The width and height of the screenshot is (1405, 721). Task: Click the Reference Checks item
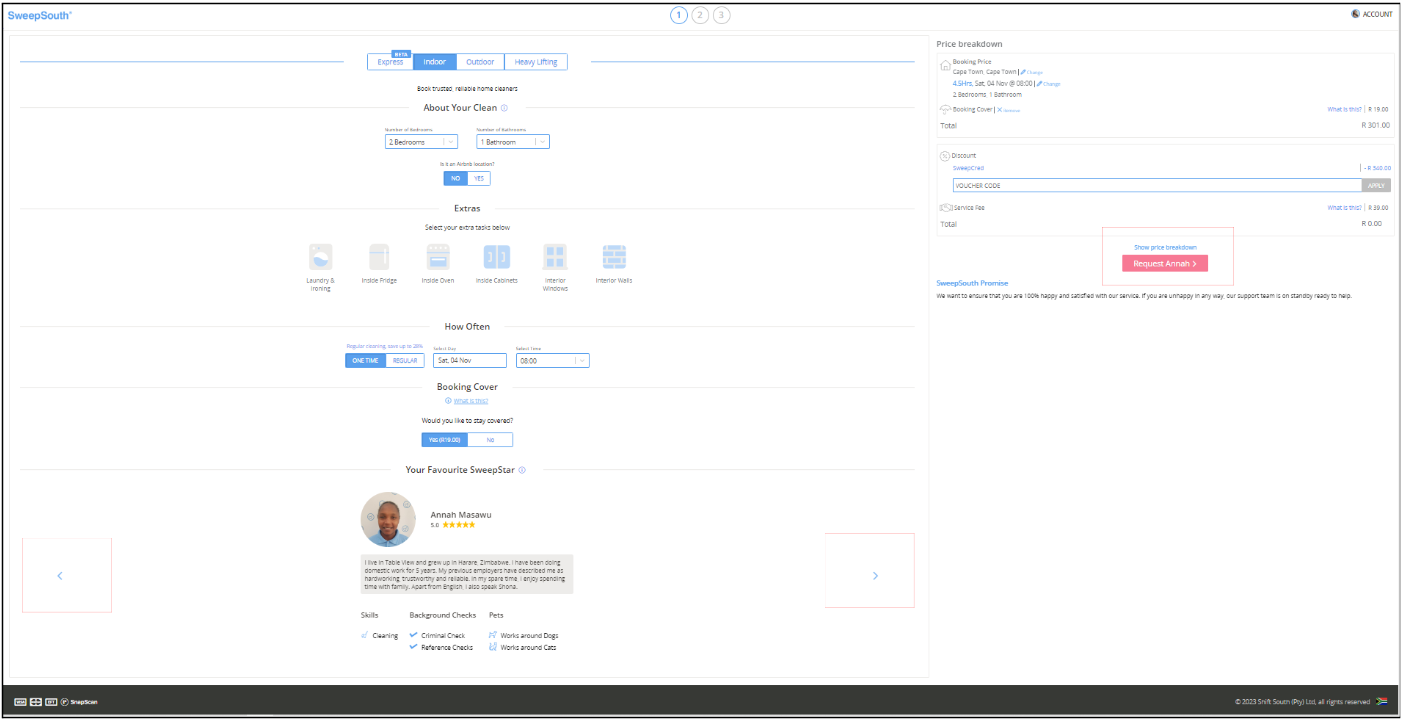[x=441, y=647]
